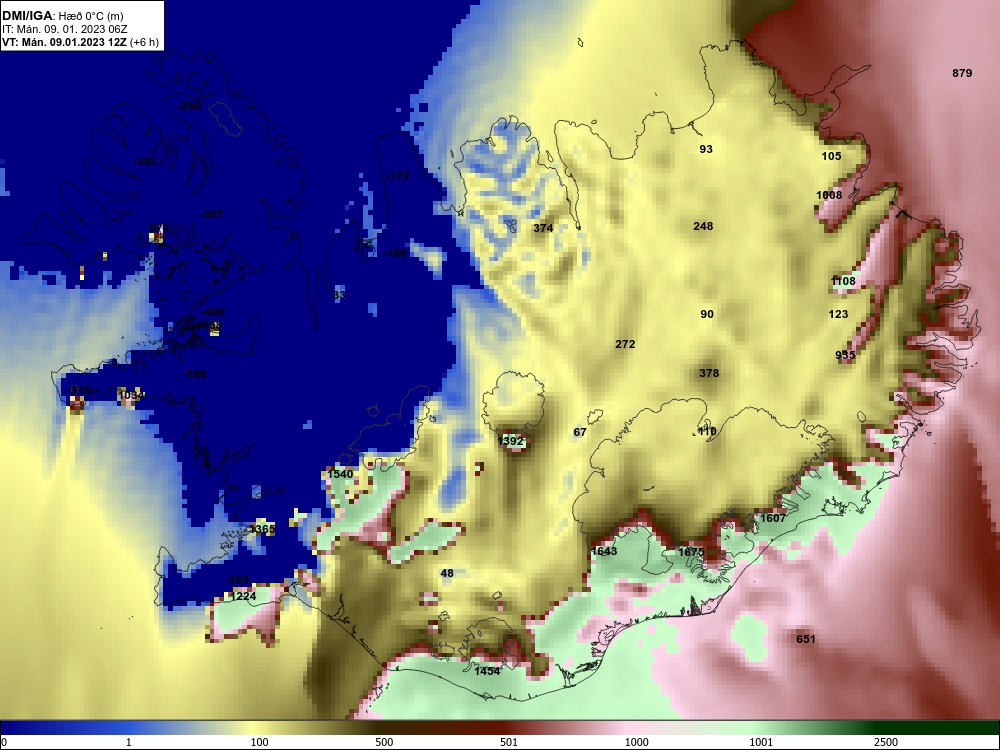Click the 1108 height value
The height and width of the screenshot is (750, 1000).
(843, 281)
